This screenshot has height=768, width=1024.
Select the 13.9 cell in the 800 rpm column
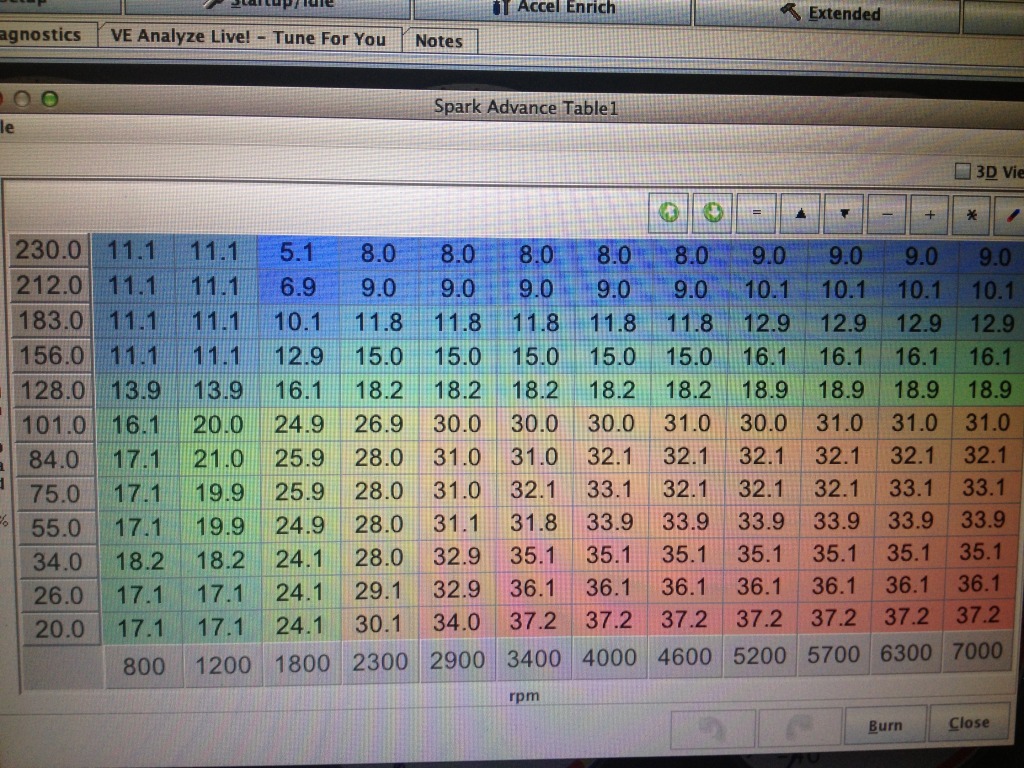136,391
